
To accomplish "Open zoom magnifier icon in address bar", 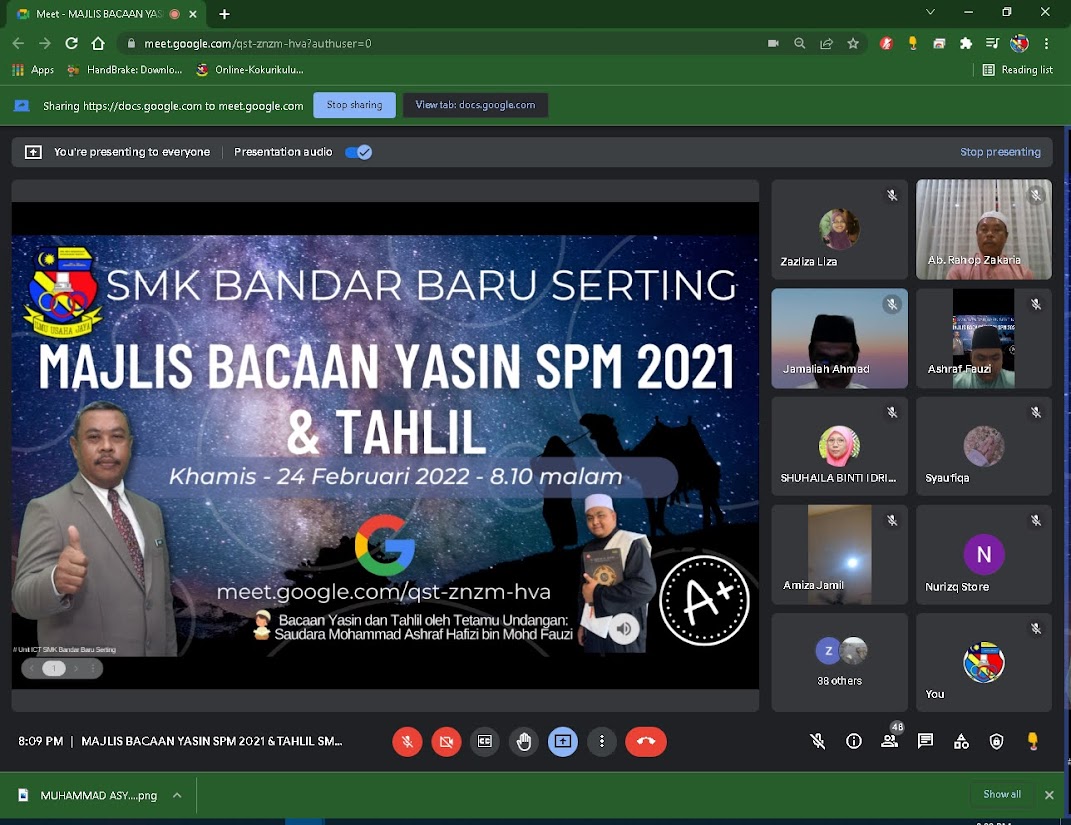I will coord(800,44).
